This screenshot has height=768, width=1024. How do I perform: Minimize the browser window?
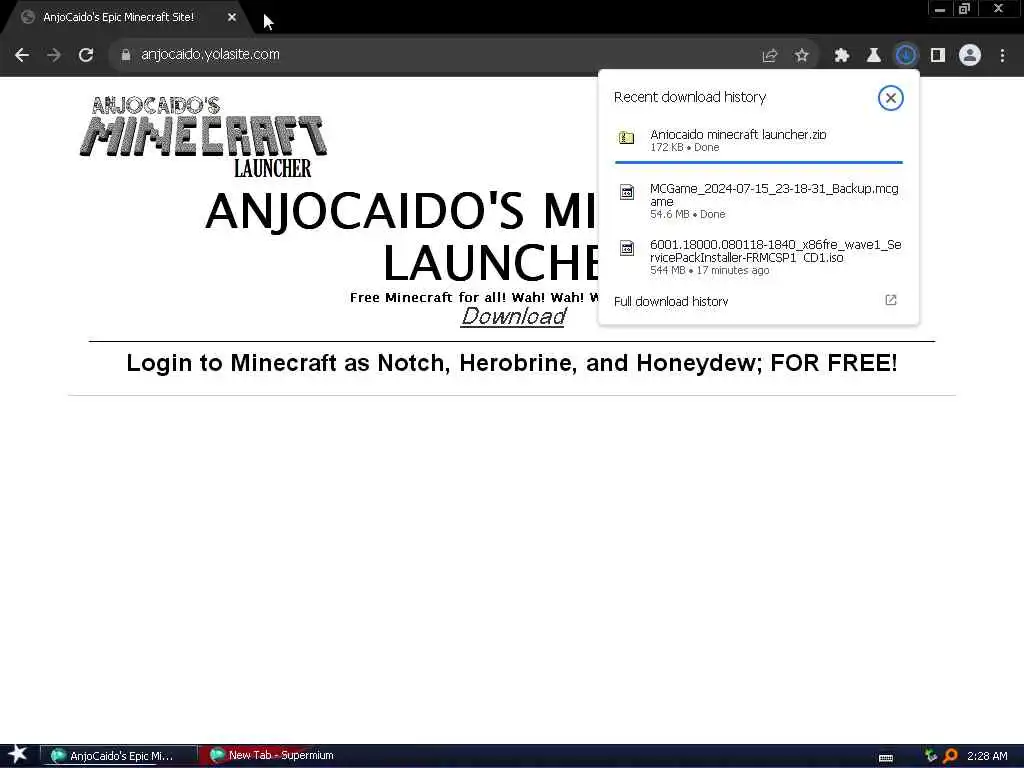[x=940, y=9]
